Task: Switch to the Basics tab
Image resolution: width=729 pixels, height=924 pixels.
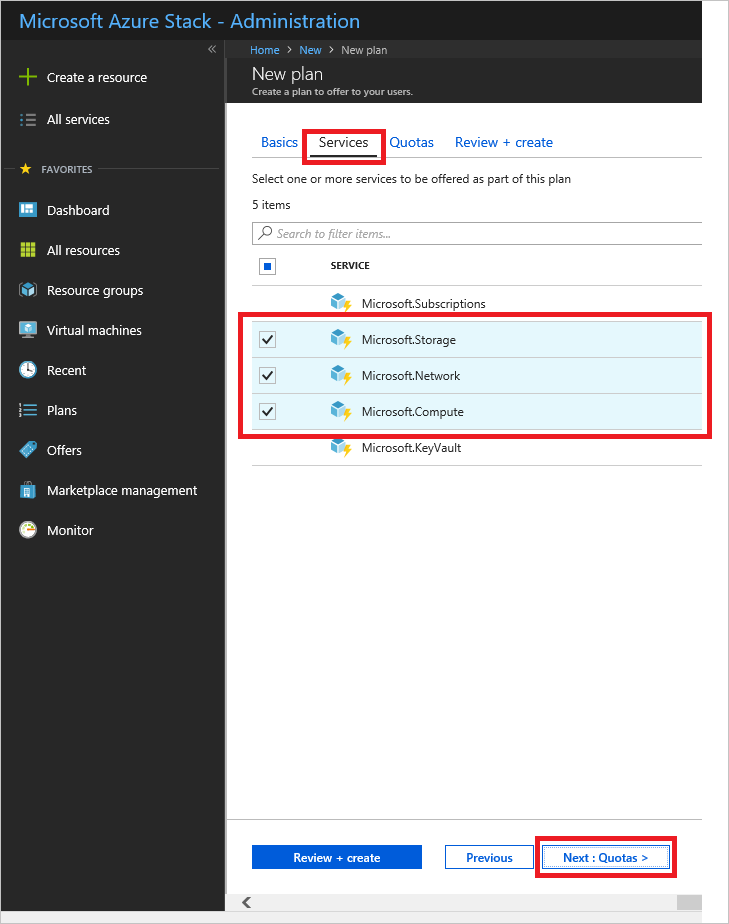Action: tap(279, 142)
